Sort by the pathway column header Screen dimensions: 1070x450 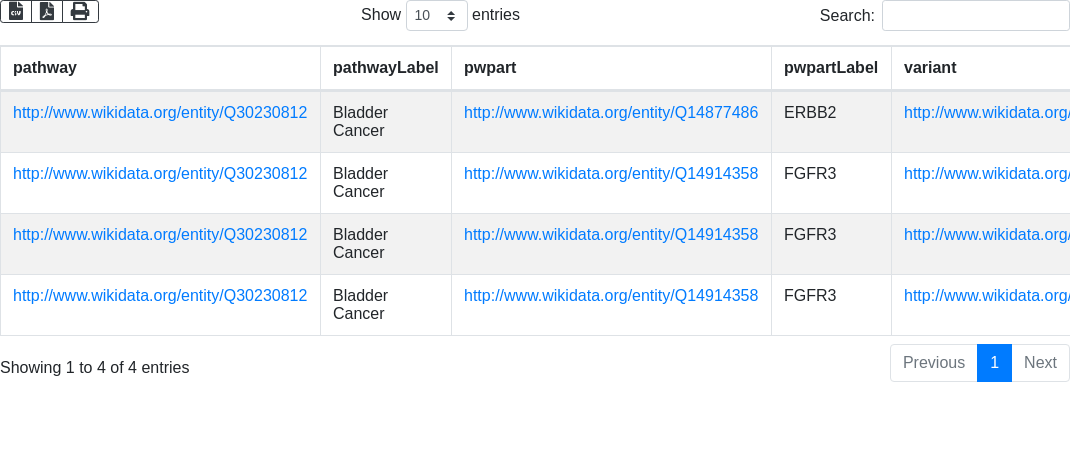[x=160, y=68]
